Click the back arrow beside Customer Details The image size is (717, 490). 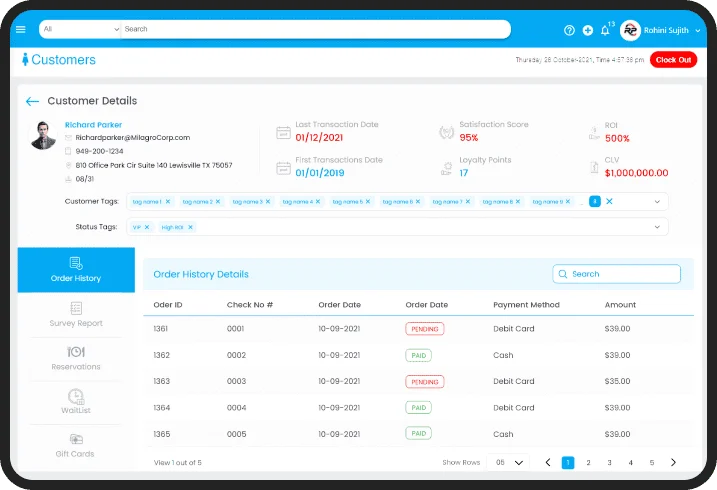32,101
